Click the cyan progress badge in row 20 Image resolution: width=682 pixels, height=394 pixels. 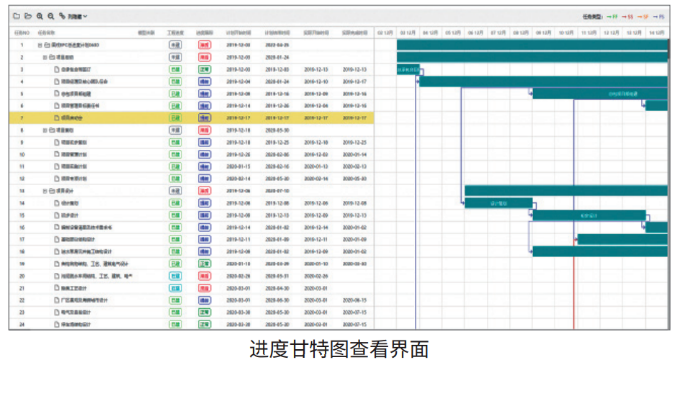175,276
